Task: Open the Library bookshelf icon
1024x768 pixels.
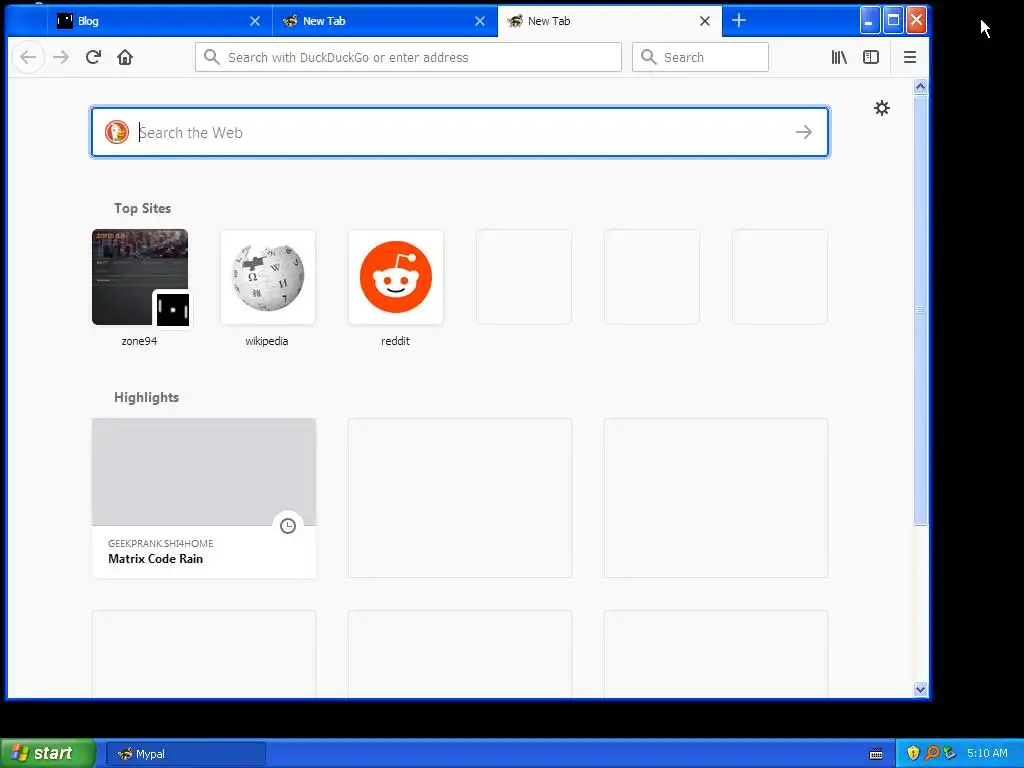Action: 839,57
